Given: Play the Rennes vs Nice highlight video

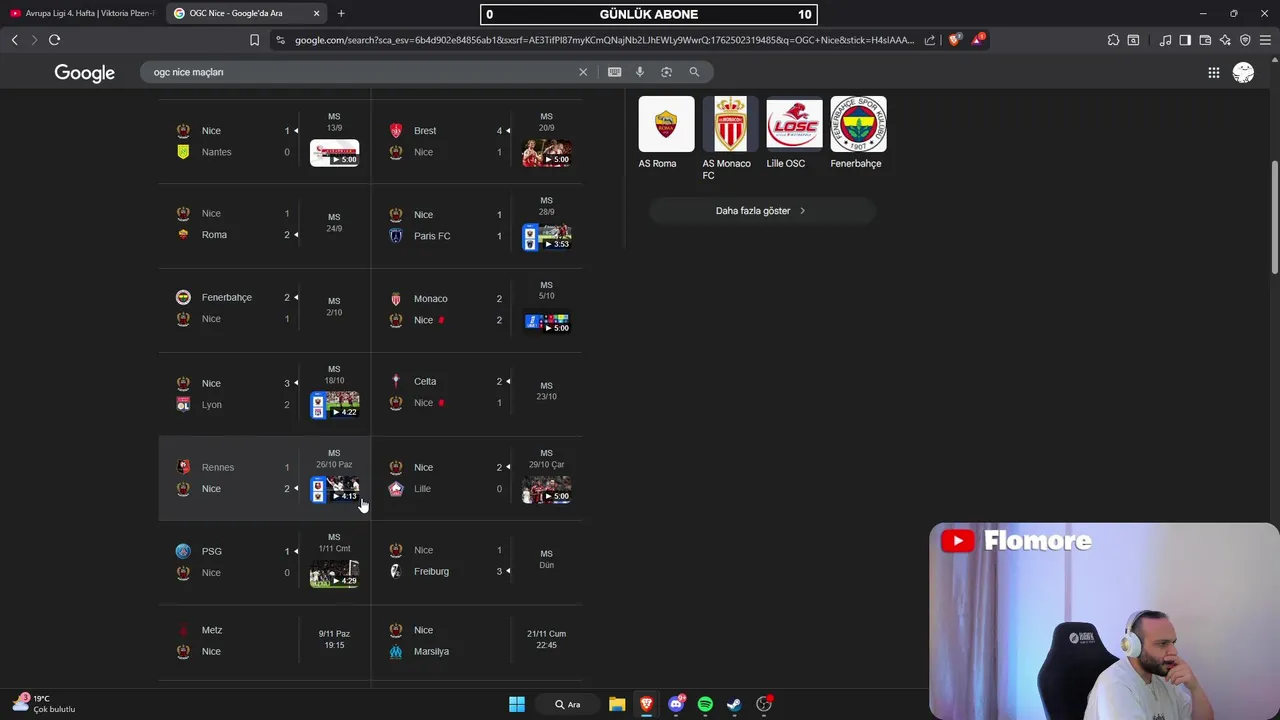Looking at the screenshot, I should [x=334, y=489].
